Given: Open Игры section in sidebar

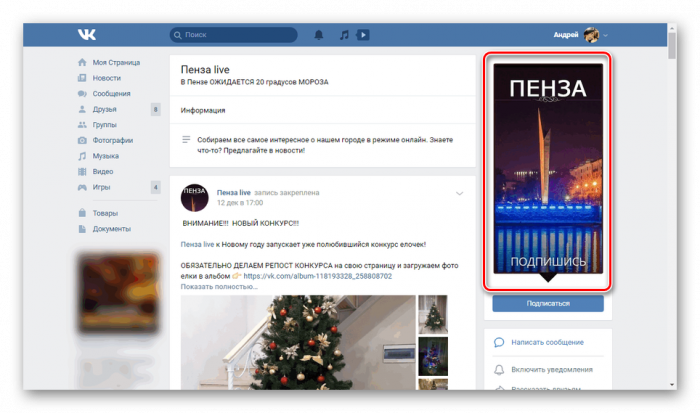Looking at the screenshot, I should pyautogui.click(x=102, y=187).
